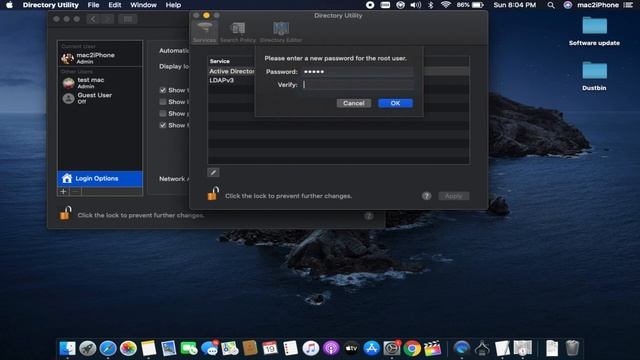The width and height of the screenshot is (640, 360).
Task: Open Search Policy in Directory Utility toolbar
Action: click(238, 32)
